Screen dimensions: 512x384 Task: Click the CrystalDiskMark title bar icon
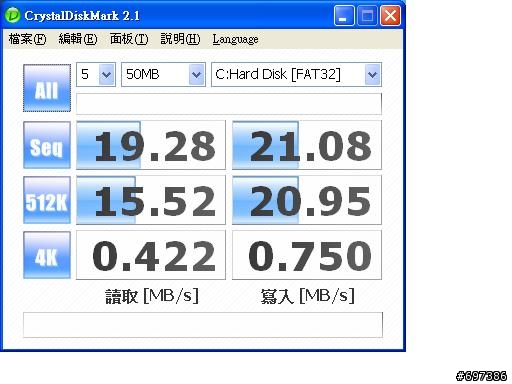tap(13, 15)
